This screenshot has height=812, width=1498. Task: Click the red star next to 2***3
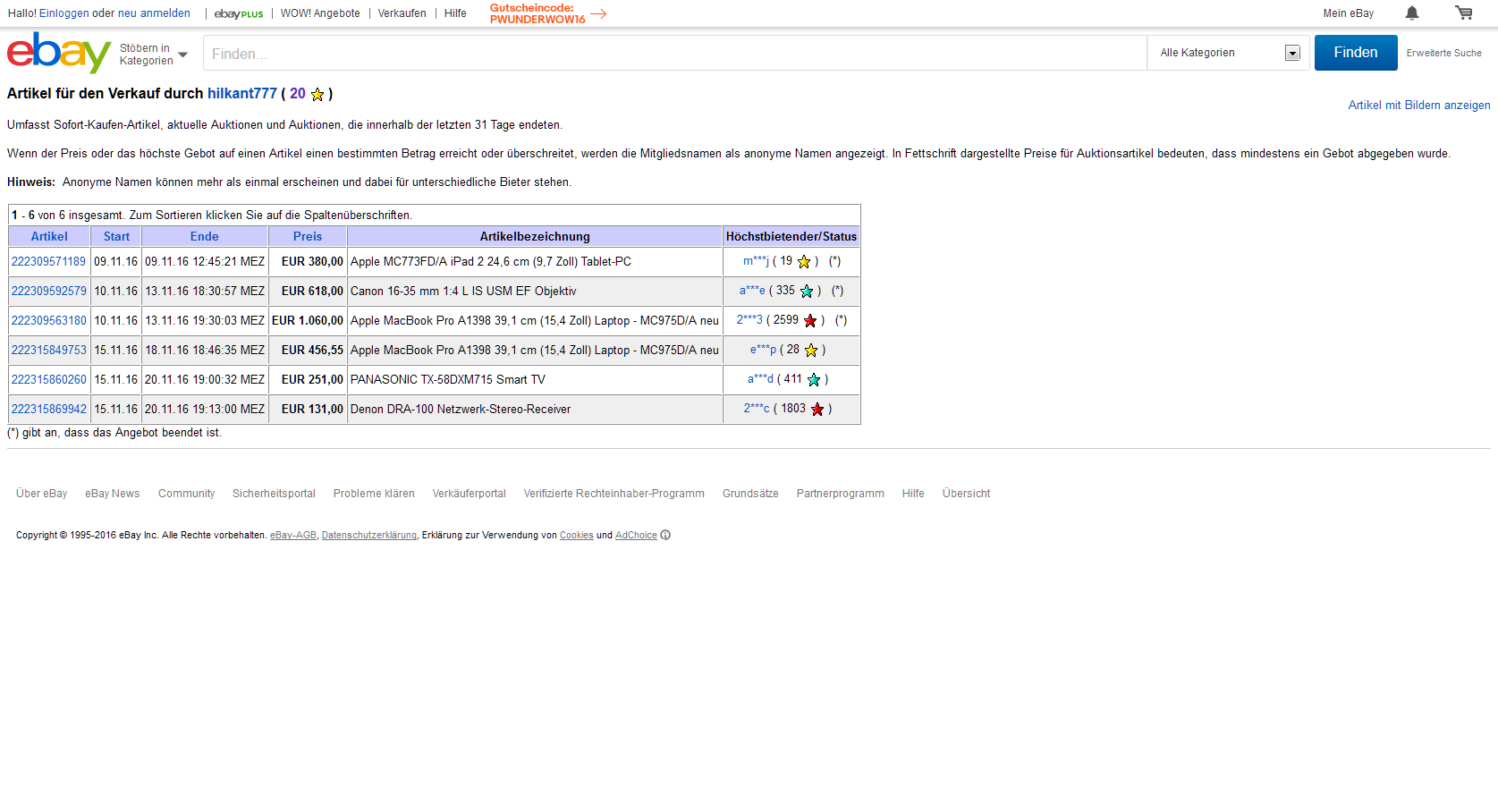coord(810,321)
